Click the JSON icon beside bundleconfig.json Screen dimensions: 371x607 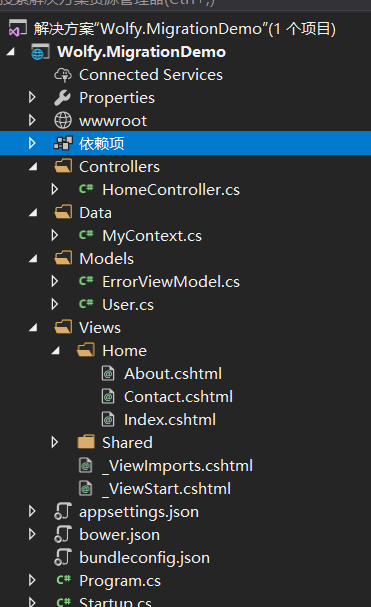coord(63,557)
